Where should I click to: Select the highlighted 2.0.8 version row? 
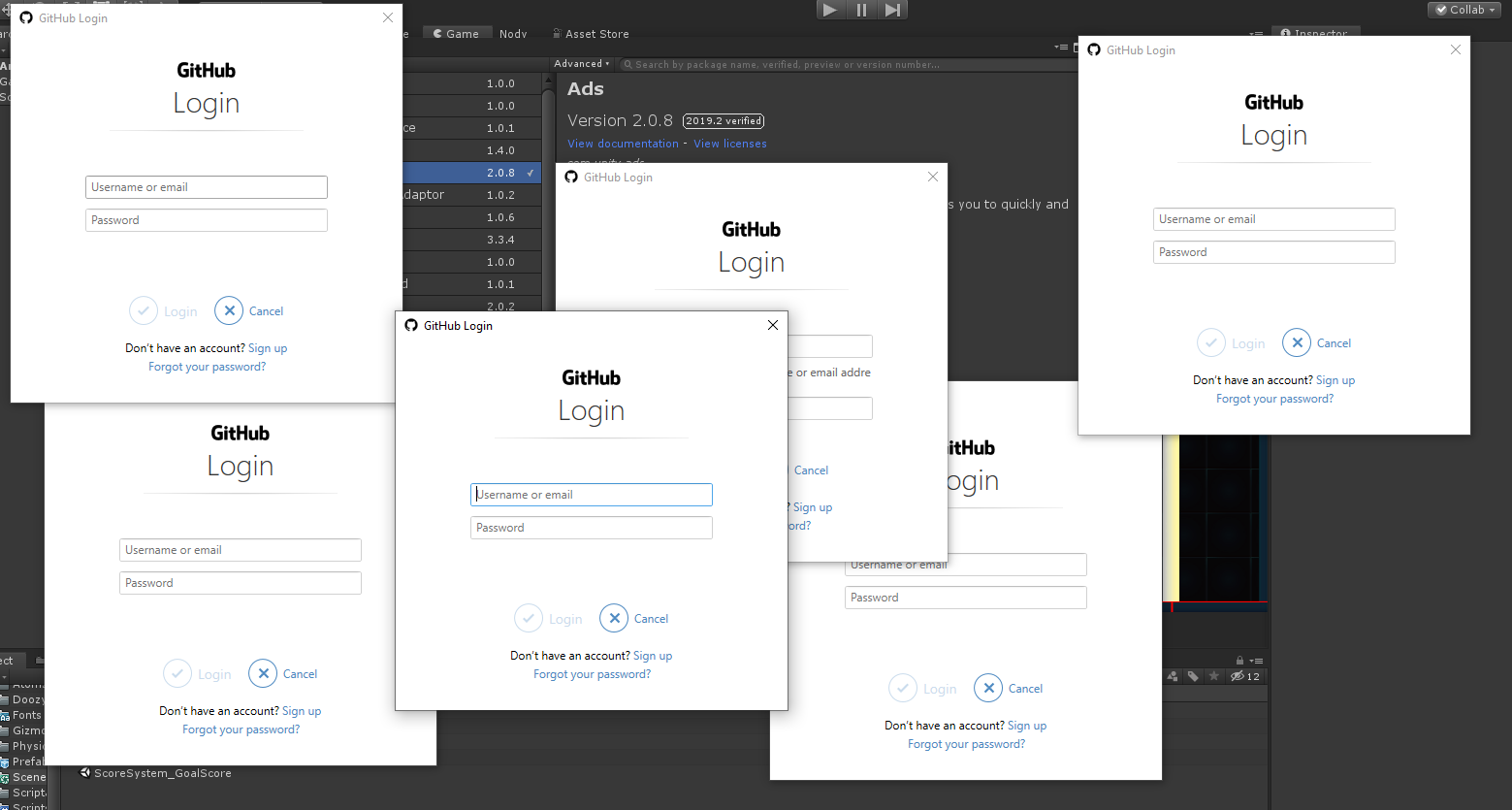click(x=471, y=173)
